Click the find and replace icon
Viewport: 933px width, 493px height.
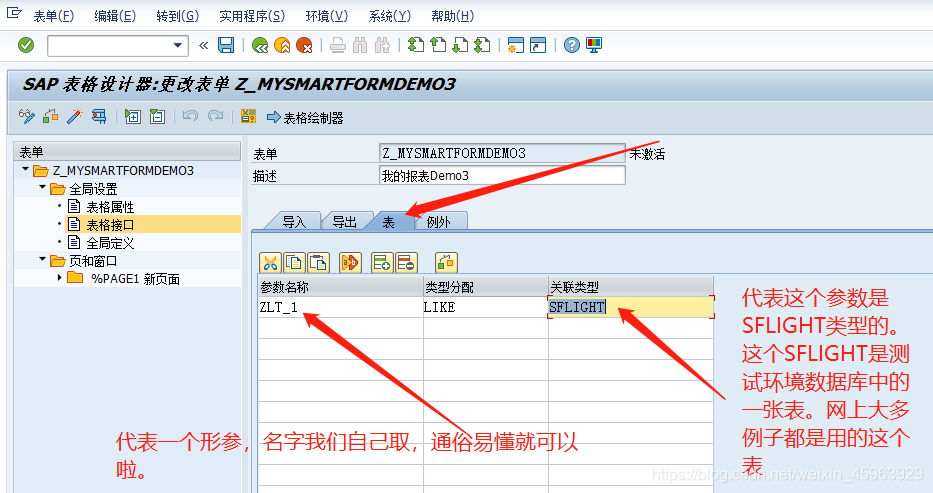click(x=350, y=262)
